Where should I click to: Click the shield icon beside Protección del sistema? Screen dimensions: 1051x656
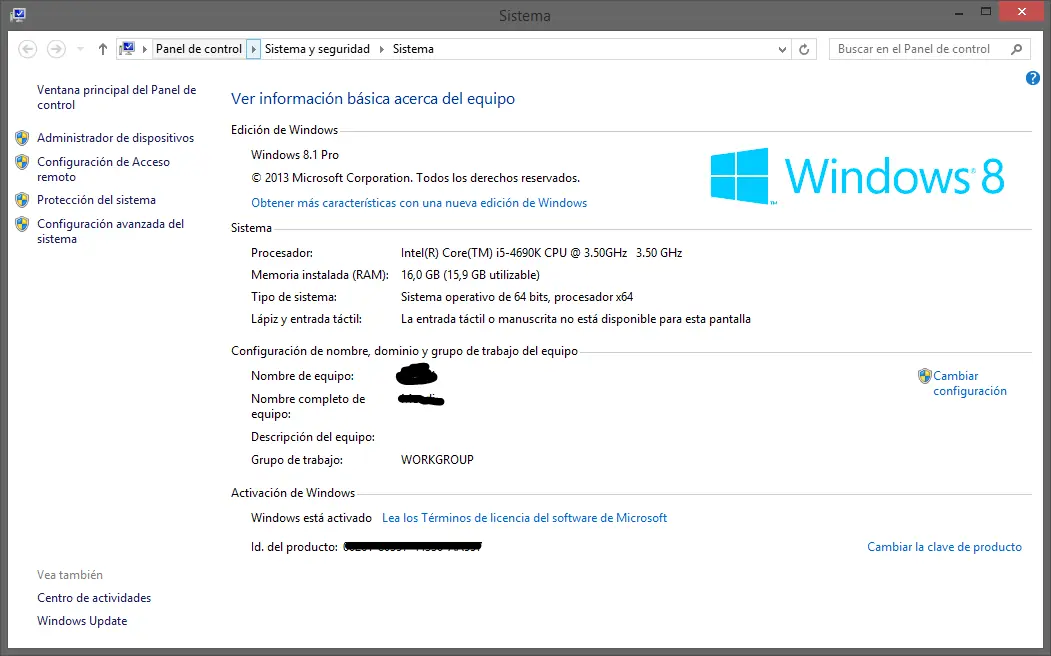click(x=22, y=200)
